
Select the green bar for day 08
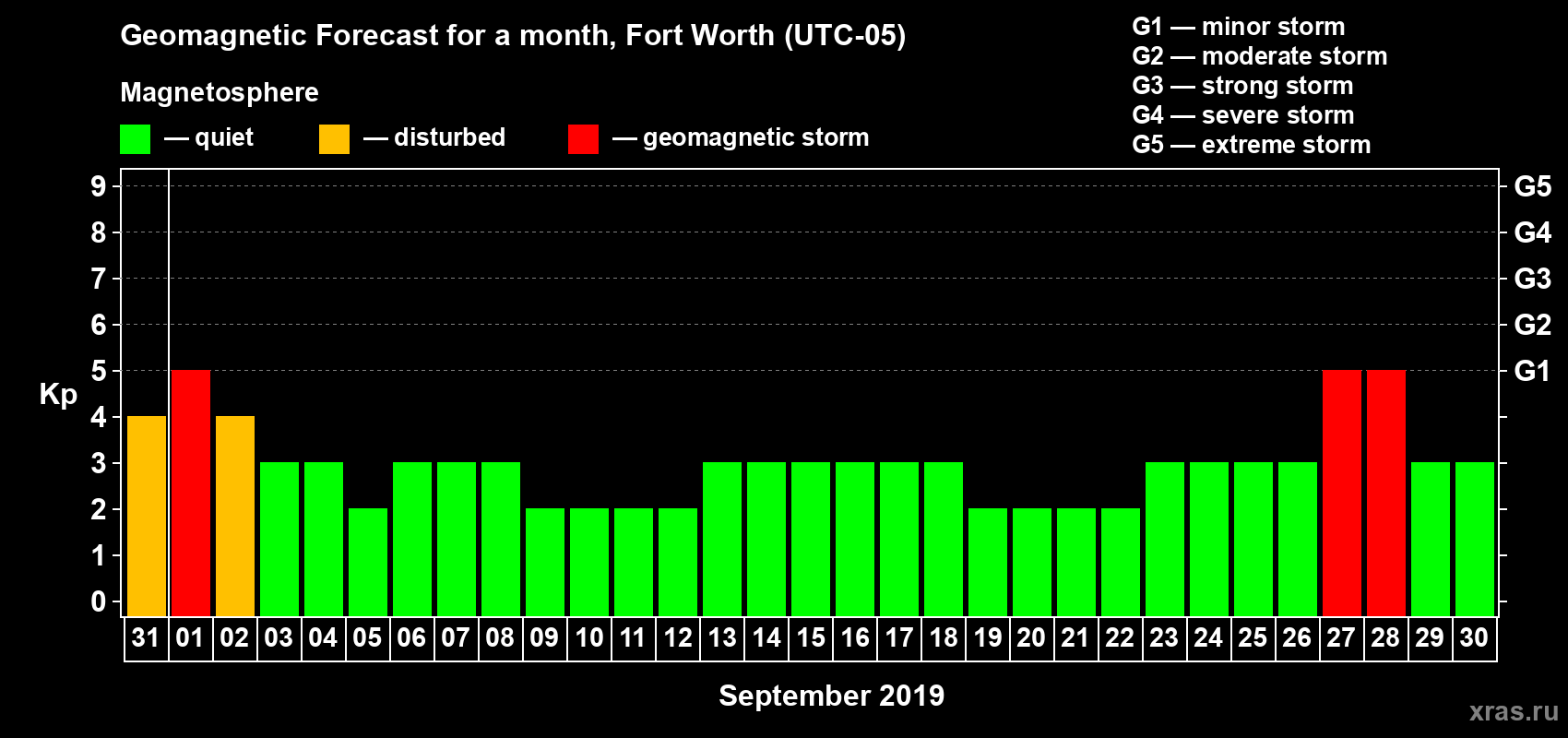point(501,539)
